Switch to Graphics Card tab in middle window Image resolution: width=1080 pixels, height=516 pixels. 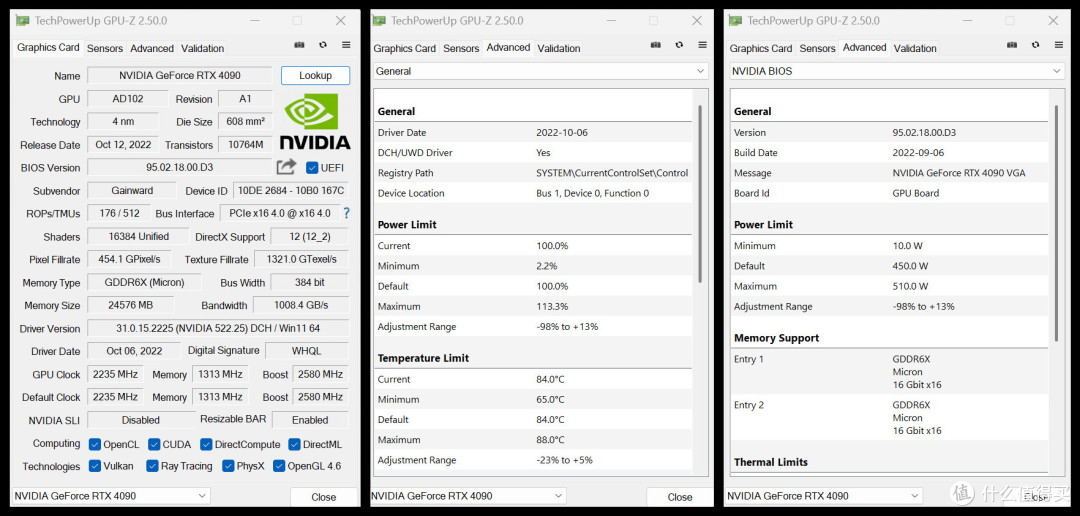405,48
